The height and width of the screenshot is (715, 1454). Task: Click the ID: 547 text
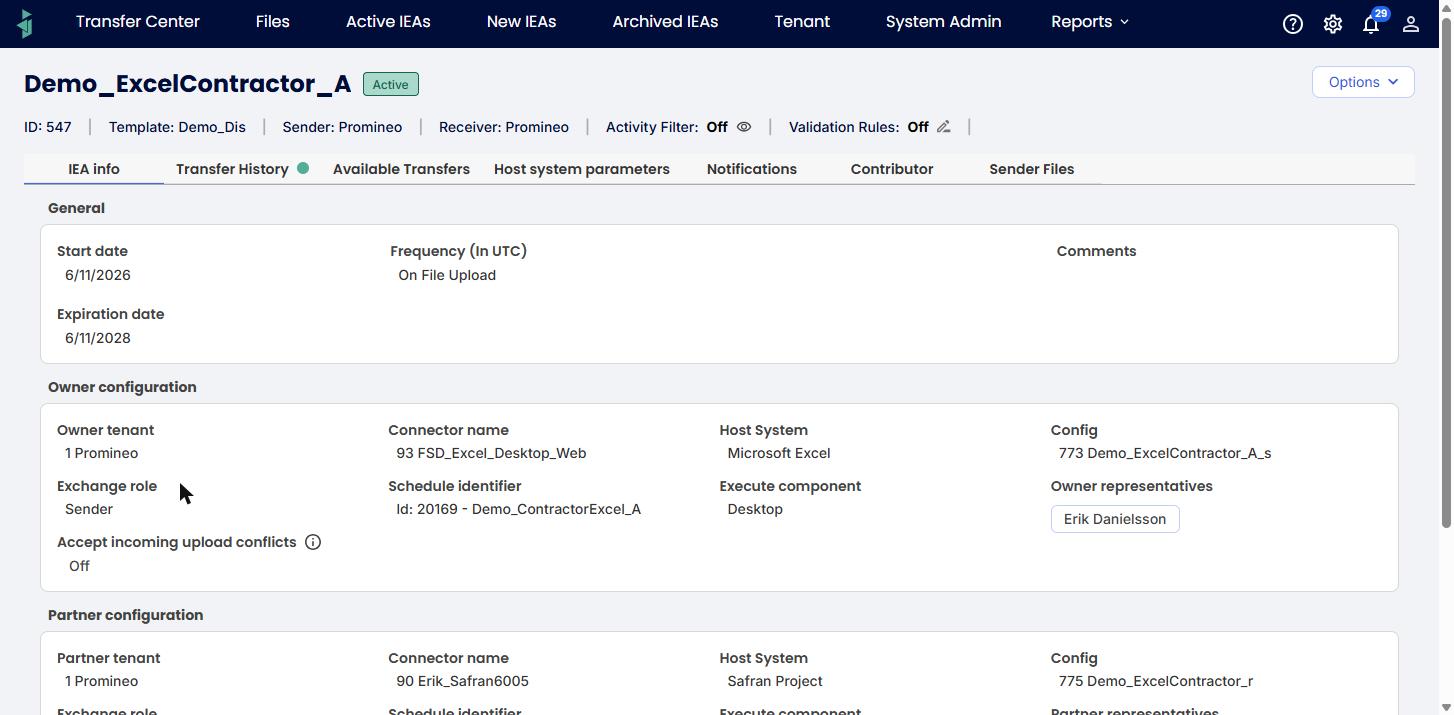click(48, 127)
